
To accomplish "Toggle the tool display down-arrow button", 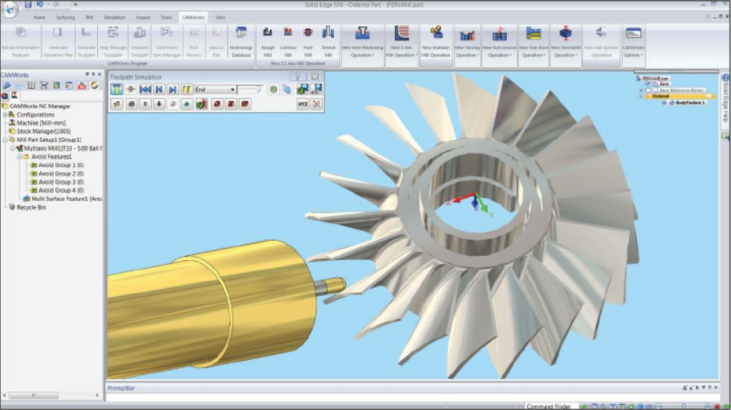I will pyautogui.click(x=159, y=104).
